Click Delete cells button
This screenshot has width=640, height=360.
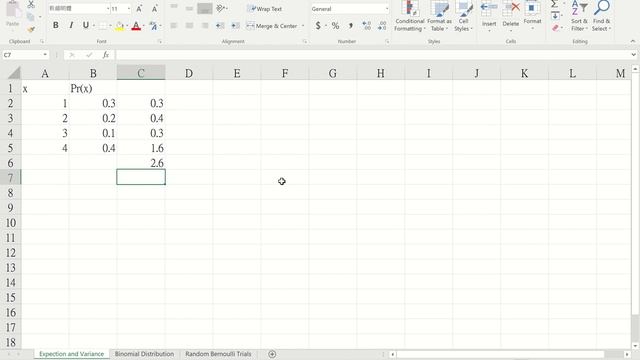511,16
